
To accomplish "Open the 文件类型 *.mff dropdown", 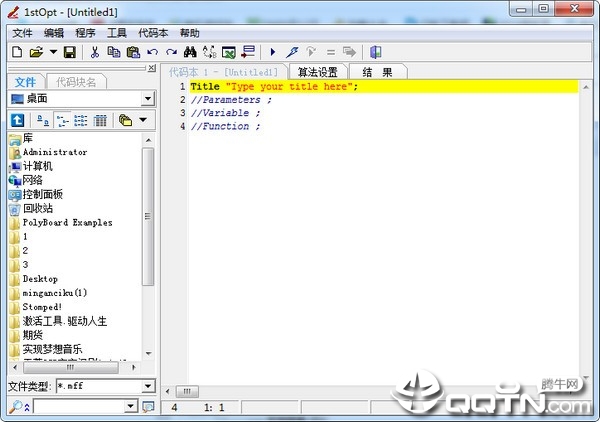I will pos(148,386).
